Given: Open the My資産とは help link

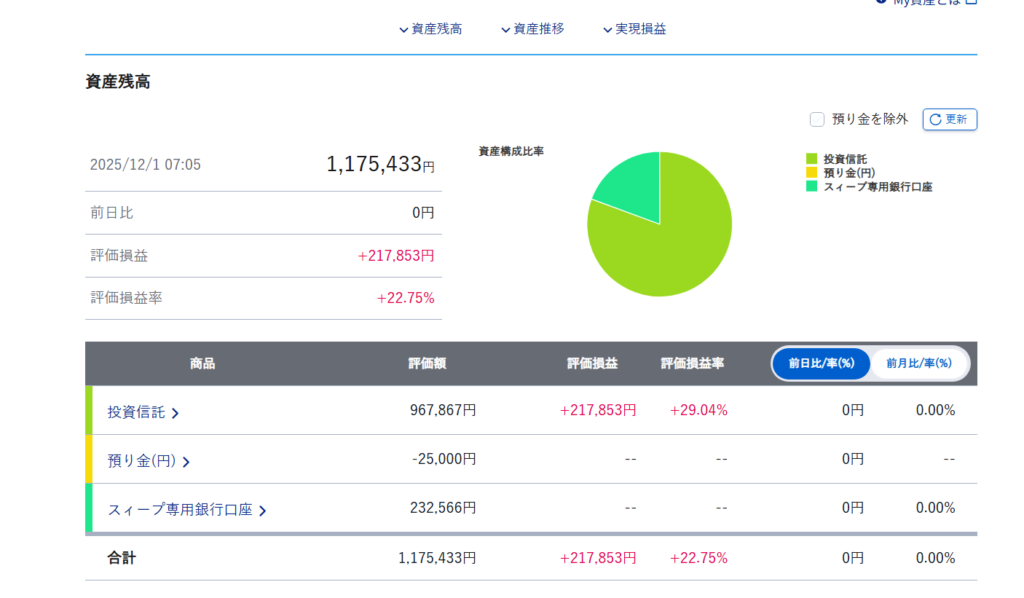Looking at the screenshot, I should pos(924,3).
